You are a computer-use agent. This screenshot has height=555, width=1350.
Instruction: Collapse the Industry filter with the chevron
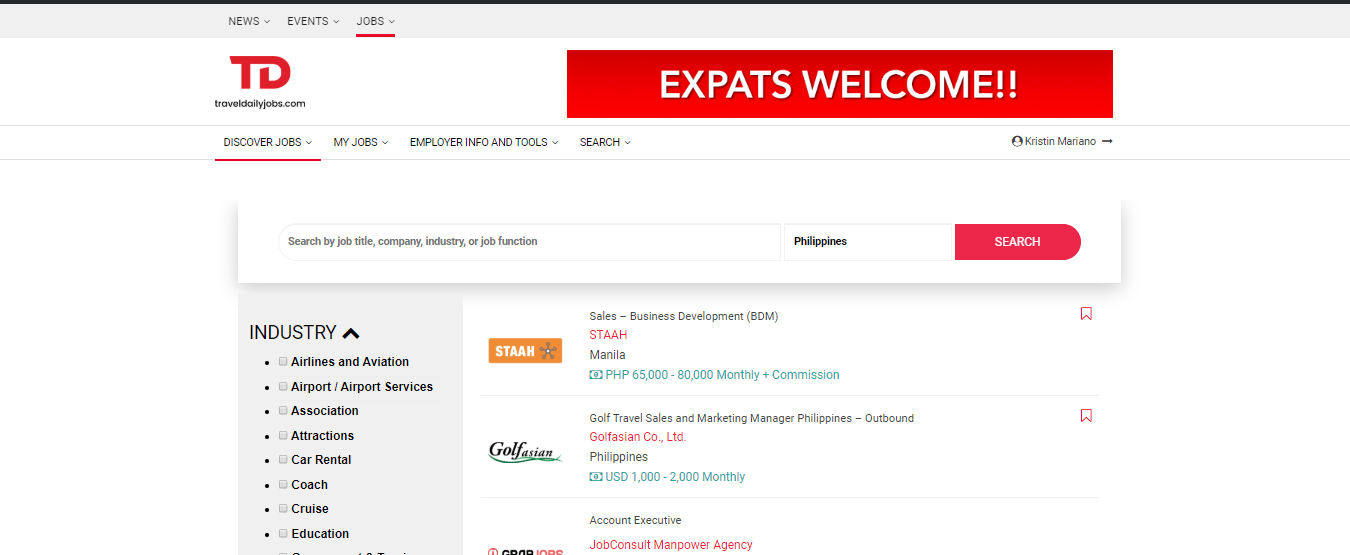pyautogui.click(x=351, y=334)
